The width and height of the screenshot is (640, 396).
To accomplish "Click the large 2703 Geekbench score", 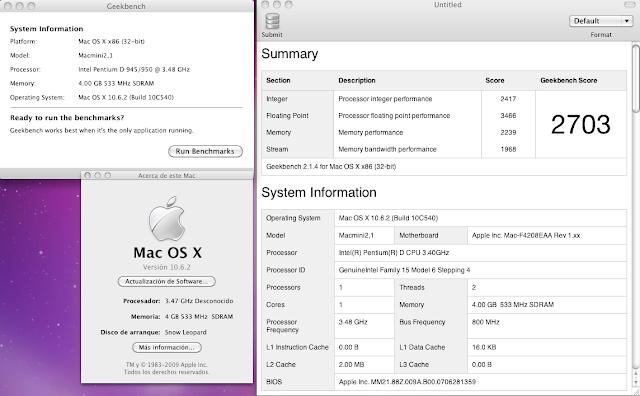I will tap(580, 124).
